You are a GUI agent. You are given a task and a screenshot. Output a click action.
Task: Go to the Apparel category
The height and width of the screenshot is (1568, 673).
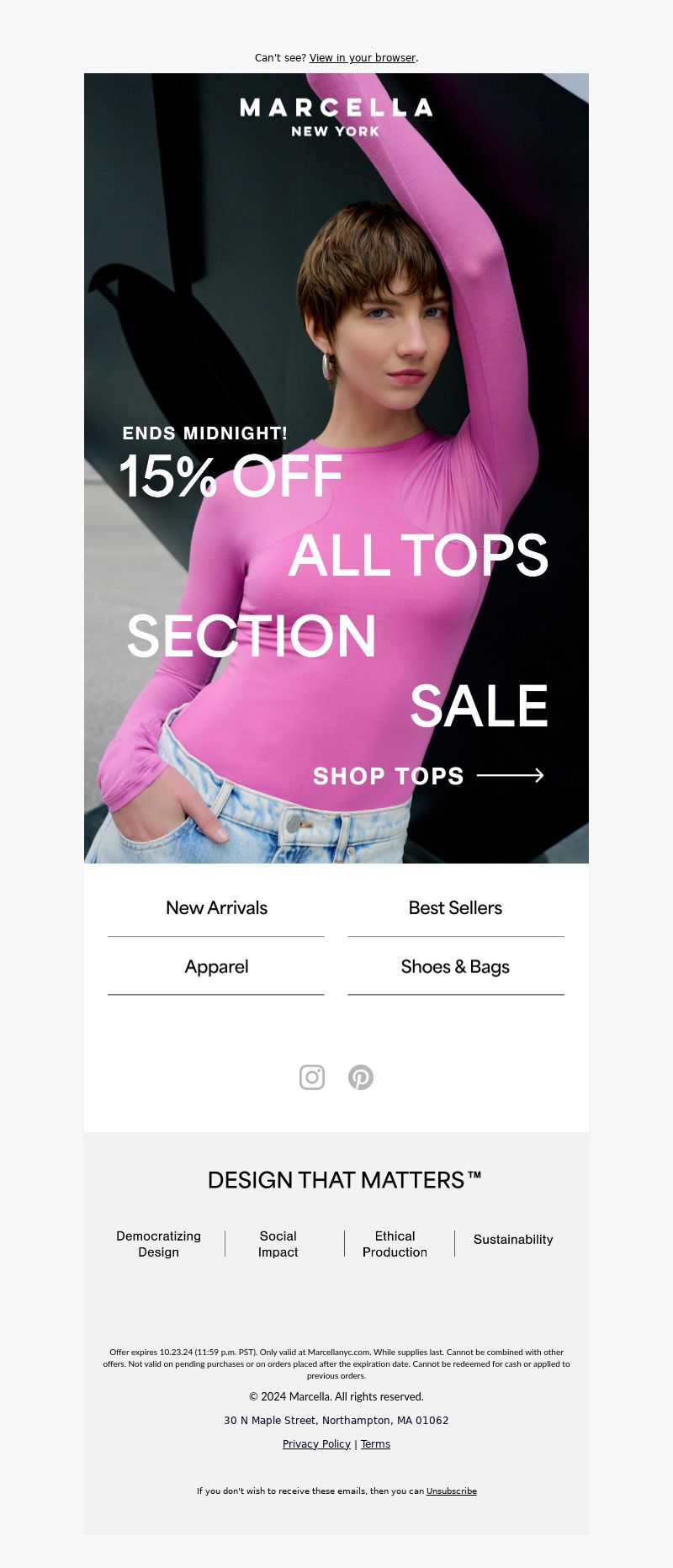(x=216, y=967)
